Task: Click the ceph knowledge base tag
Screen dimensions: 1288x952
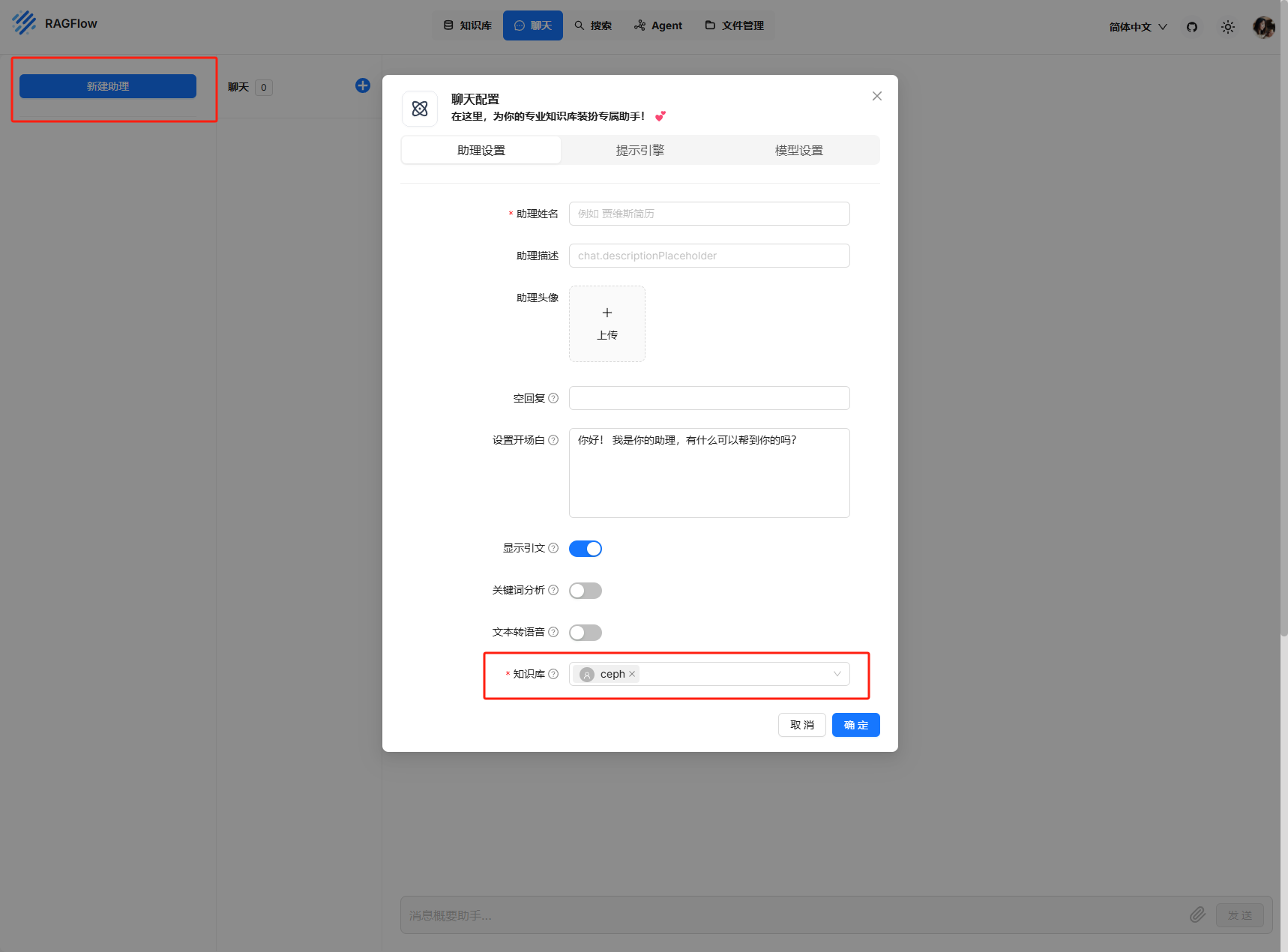Action: [608, 674]
